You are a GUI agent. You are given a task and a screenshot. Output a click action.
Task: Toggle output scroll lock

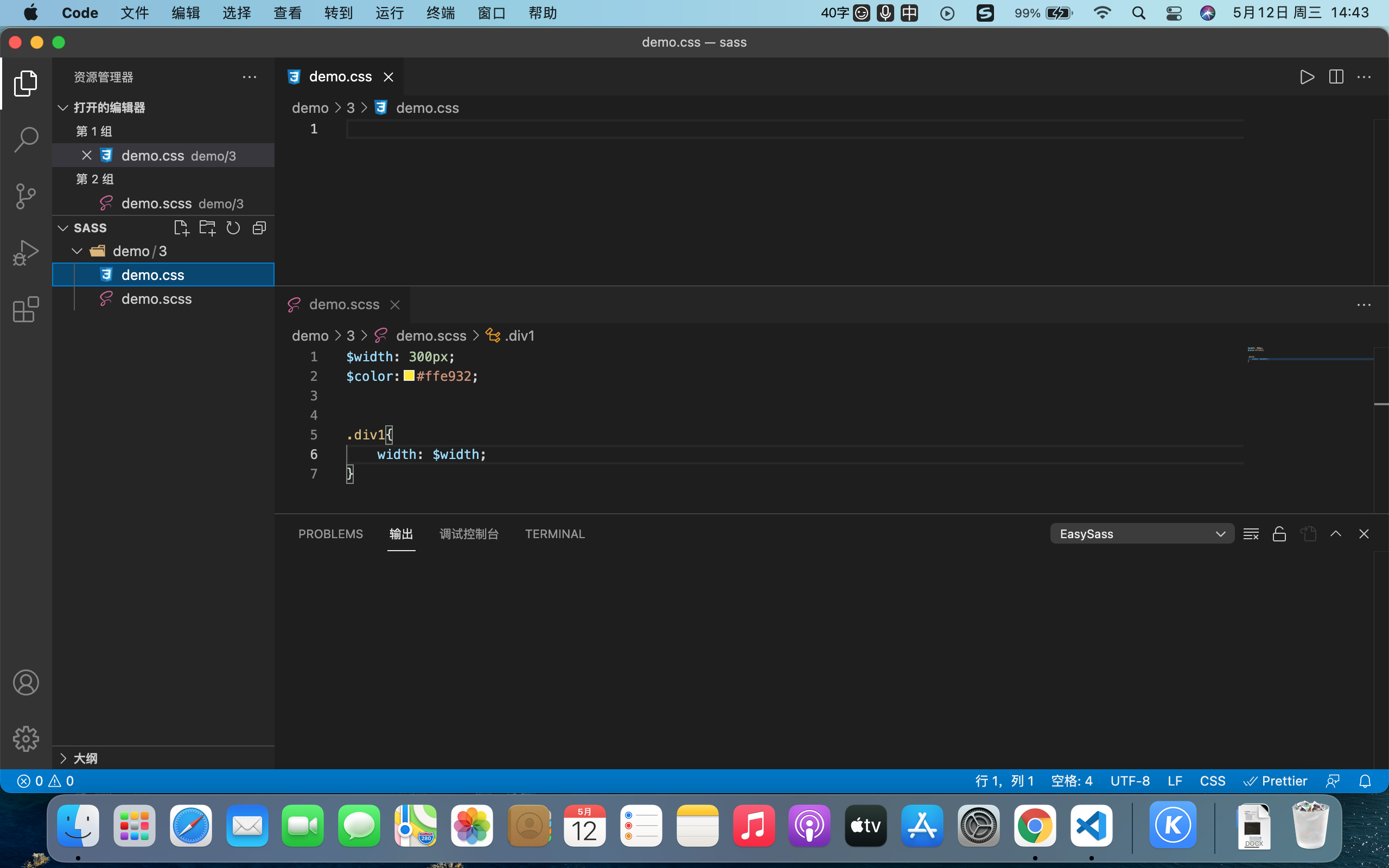tap(1279, 534)
